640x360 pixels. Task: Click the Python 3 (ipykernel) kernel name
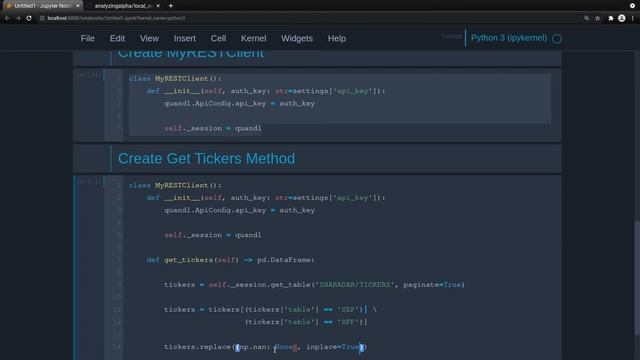(x=509, y=38)
